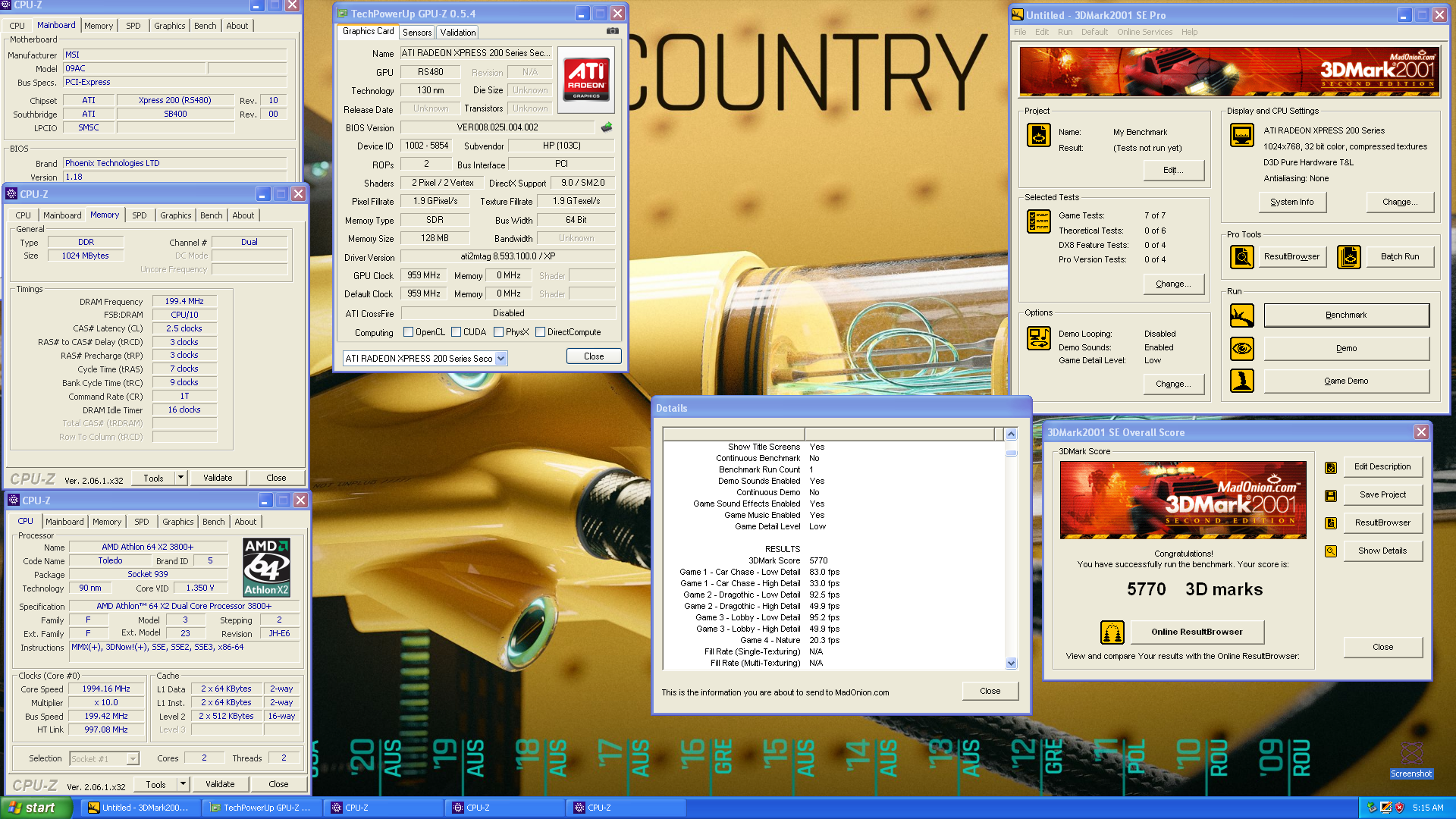Screen dimensions: 1456x819
Task: Click the Benchmark run icon
Action: pos(1241,315)
